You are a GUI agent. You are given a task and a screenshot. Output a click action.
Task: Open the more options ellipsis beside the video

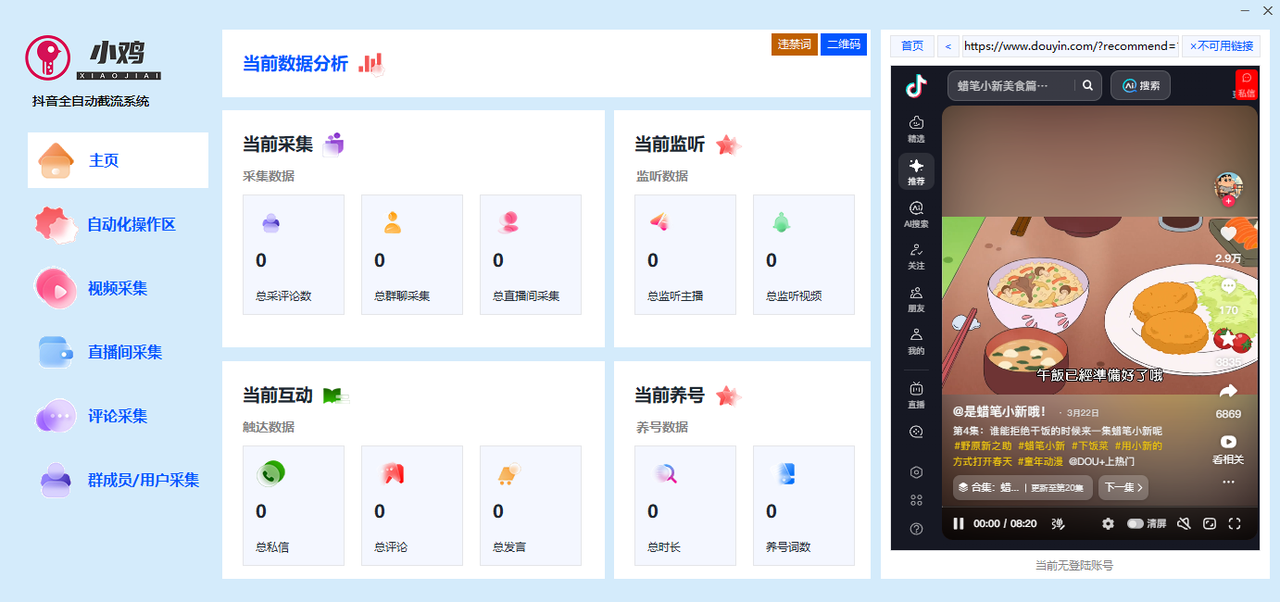[x=1229, y=482]
